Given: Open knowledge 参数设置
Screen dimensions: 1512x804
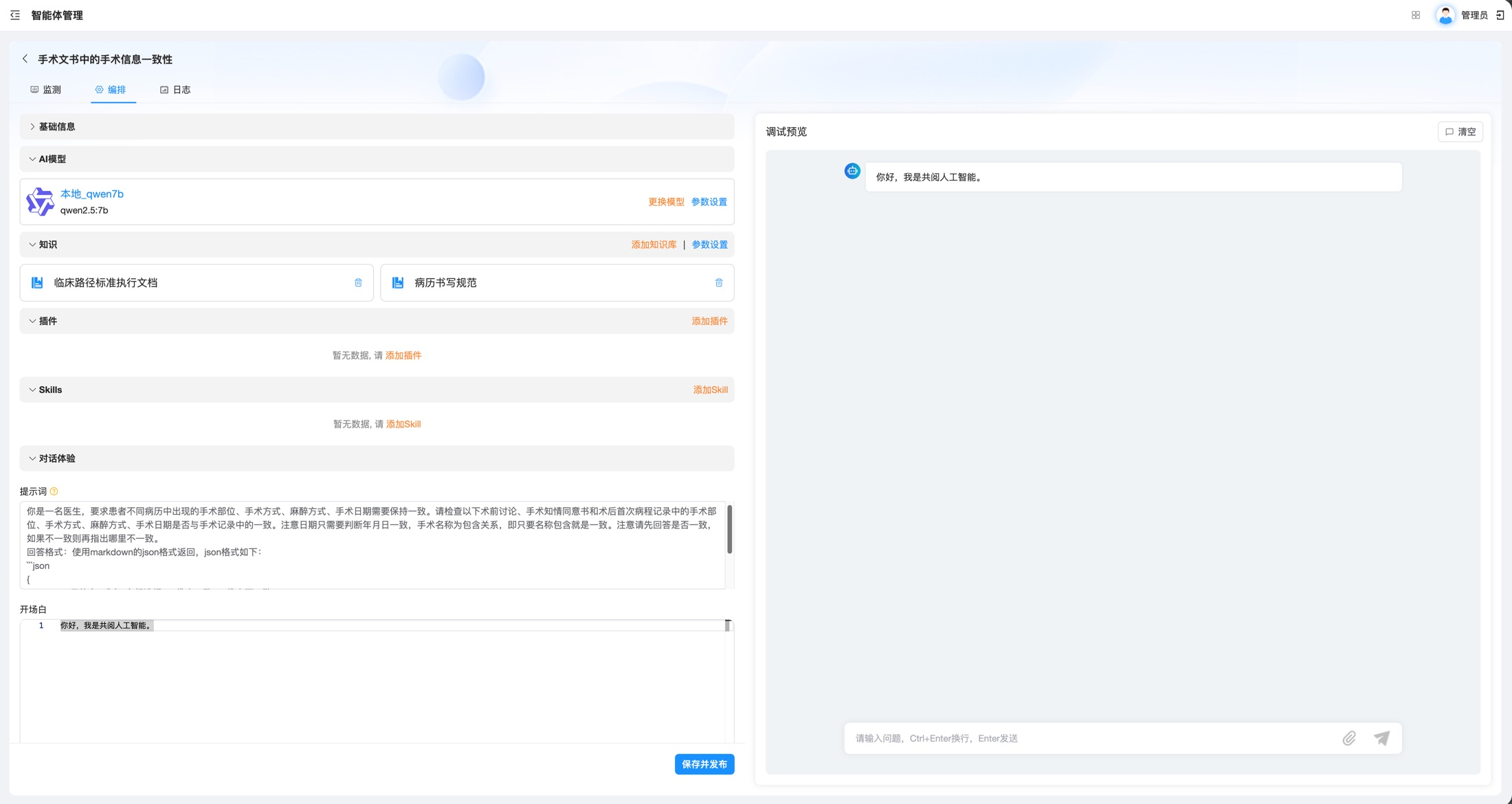Looking at the screenshot, I should [x=709, y=245].
